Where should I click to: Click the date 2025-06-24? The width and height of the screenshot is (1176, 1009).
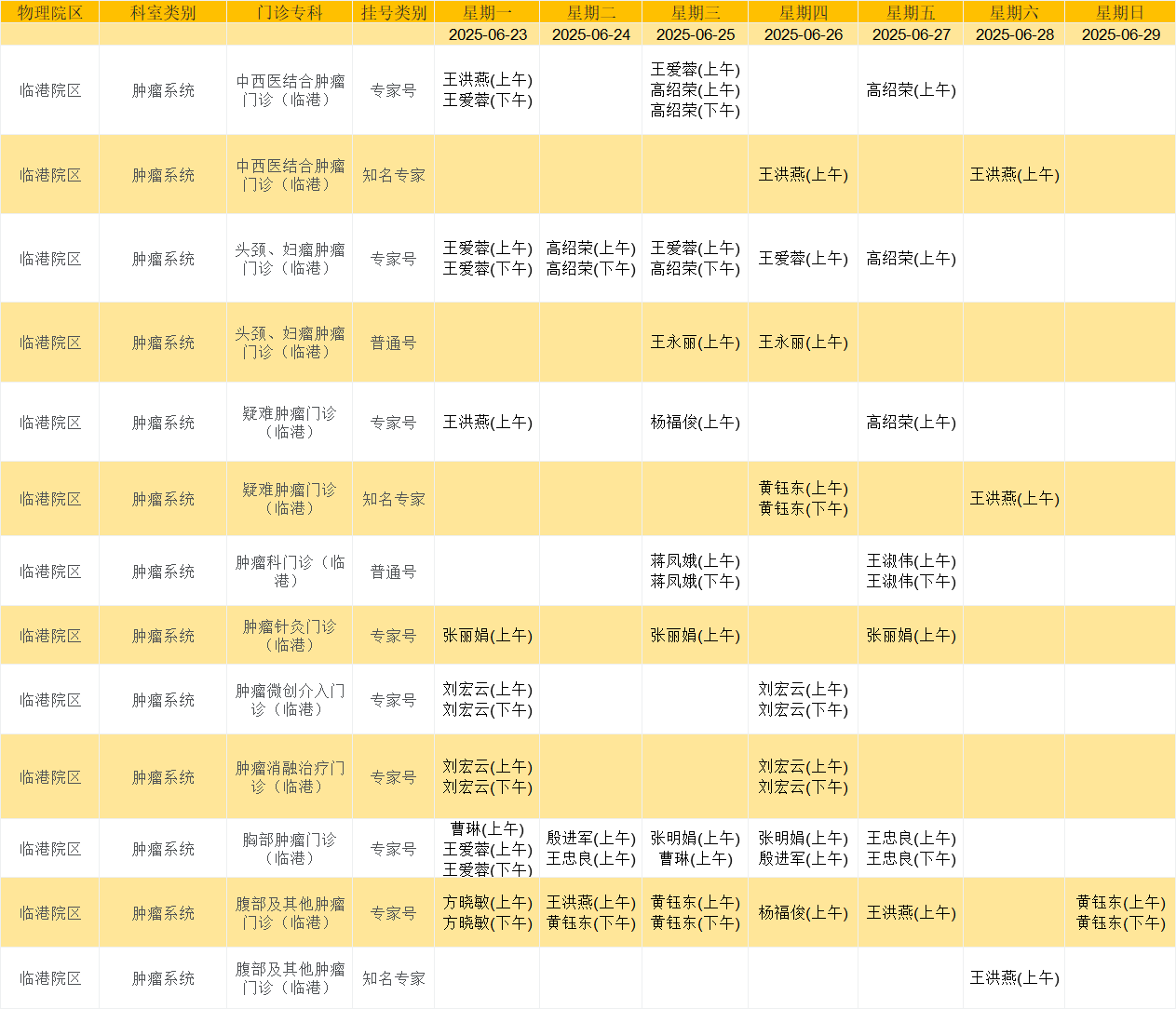[x=591, y=34]
